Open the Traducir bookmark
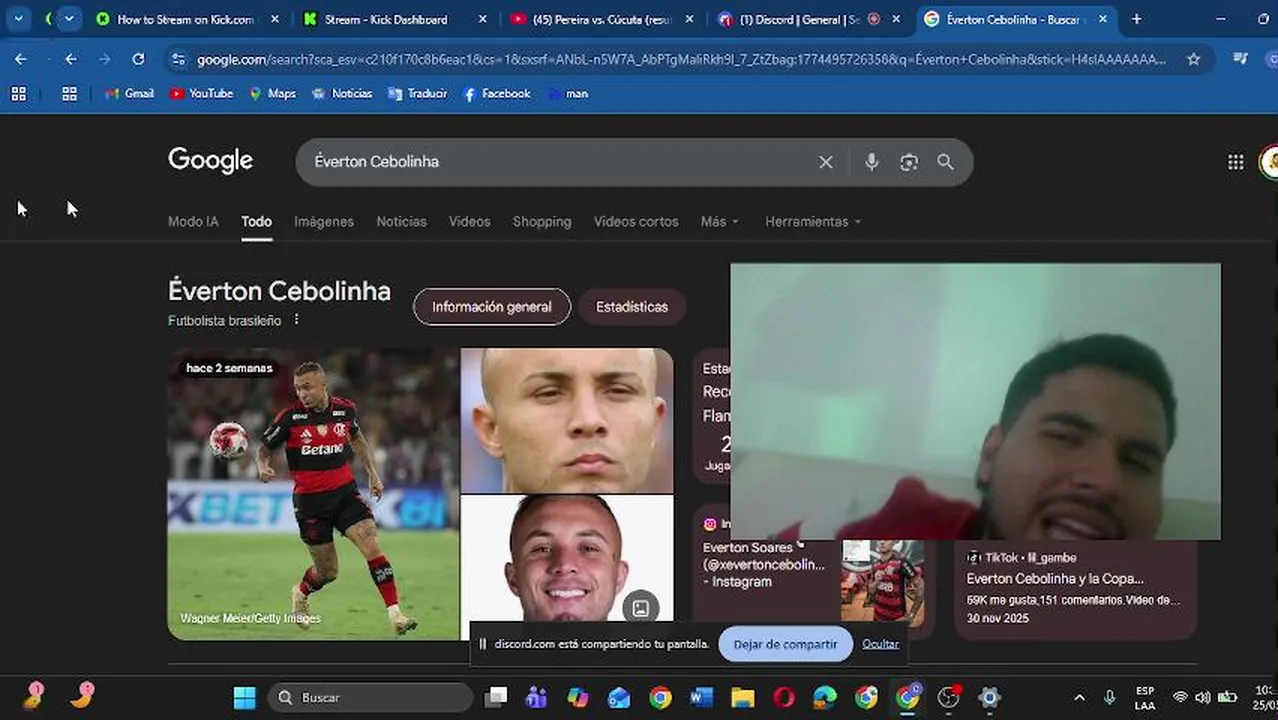 pos(417,93)
